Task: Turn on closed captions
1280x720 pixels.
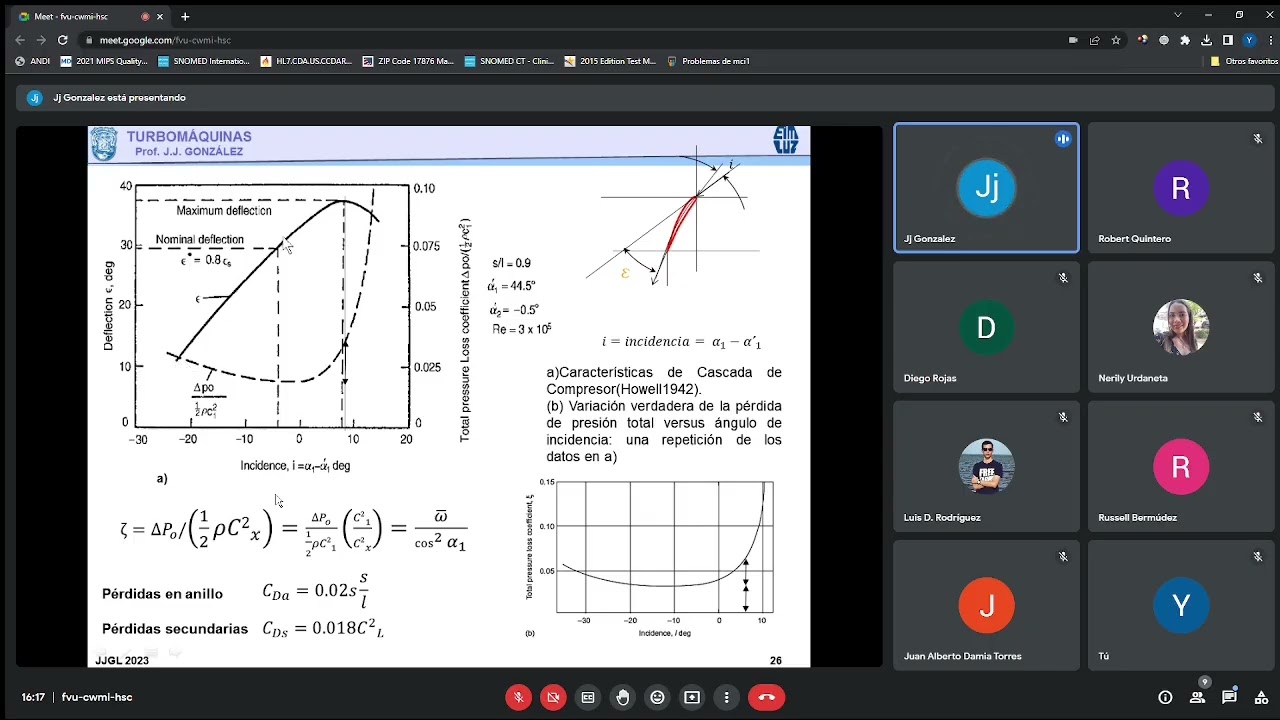Action: [588, 698]
